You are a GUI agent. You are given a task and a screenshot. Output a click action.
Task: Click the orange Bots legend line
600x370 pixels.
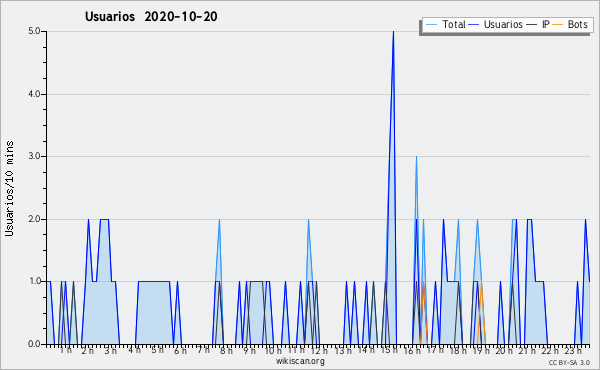coord(558,25)
